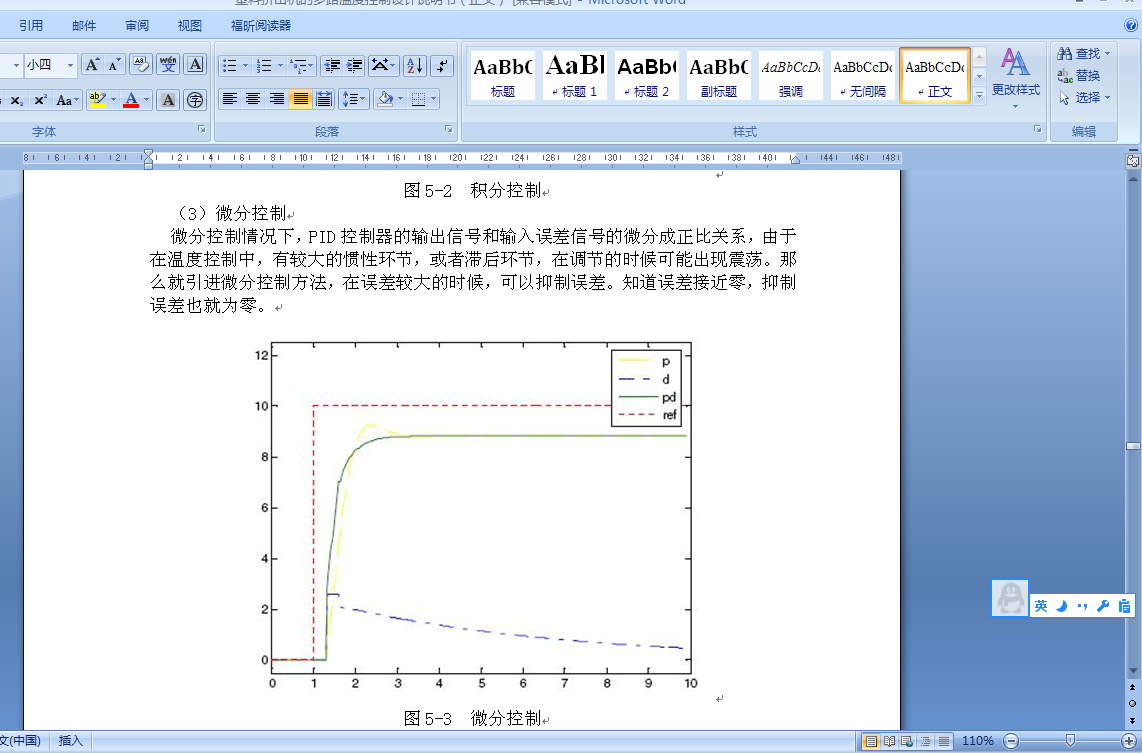
Task: Apply the 标题 style
Action: [503, 76]
